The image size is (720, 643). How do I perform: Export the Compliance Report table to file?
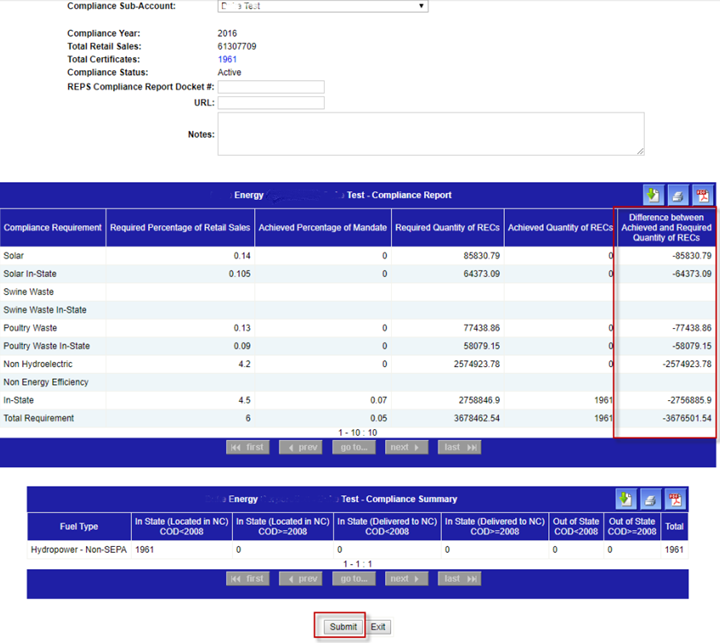point(653,196)
